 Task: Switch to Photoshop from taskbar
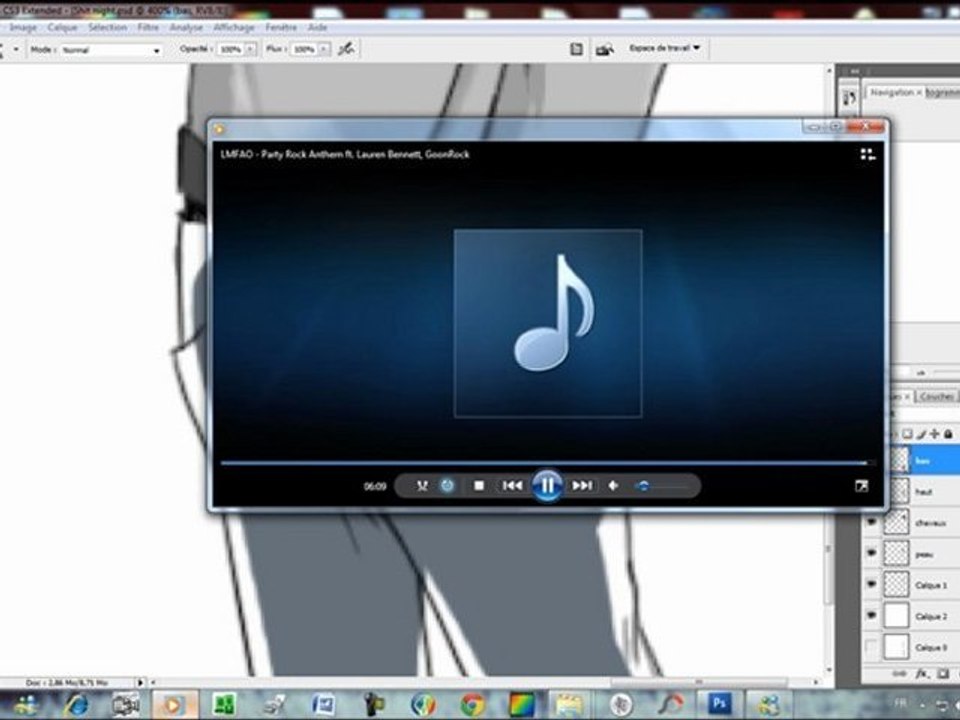click(720, 704)
